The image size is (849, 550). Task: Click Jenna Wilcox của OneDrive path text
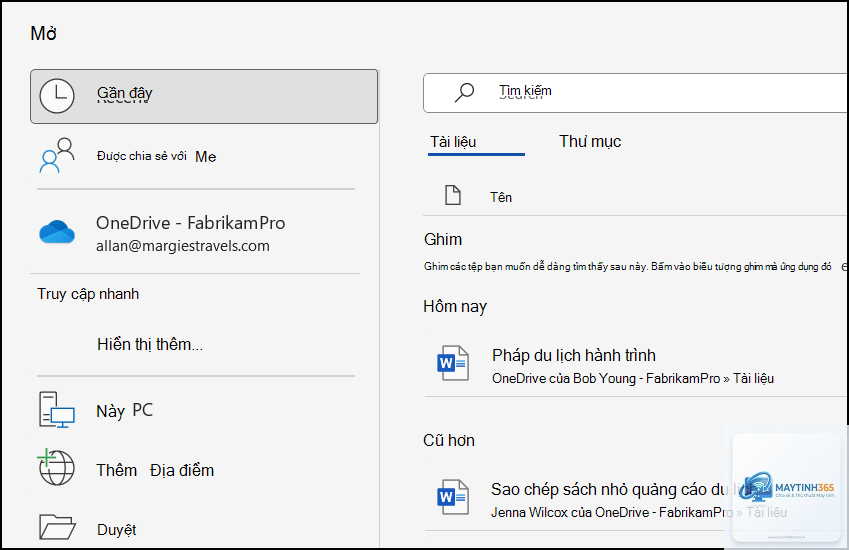coord(639,512)
